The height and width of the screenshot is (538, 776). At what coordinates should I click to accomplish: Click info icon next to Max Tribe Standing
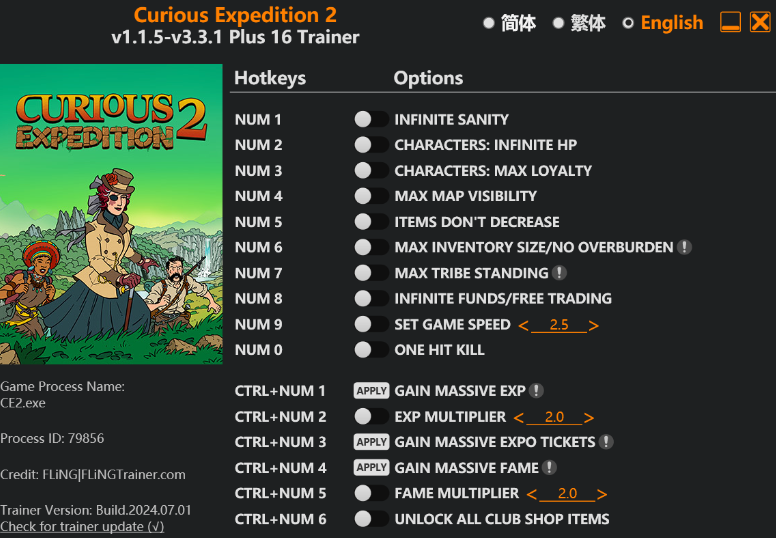tap(560, 273)
